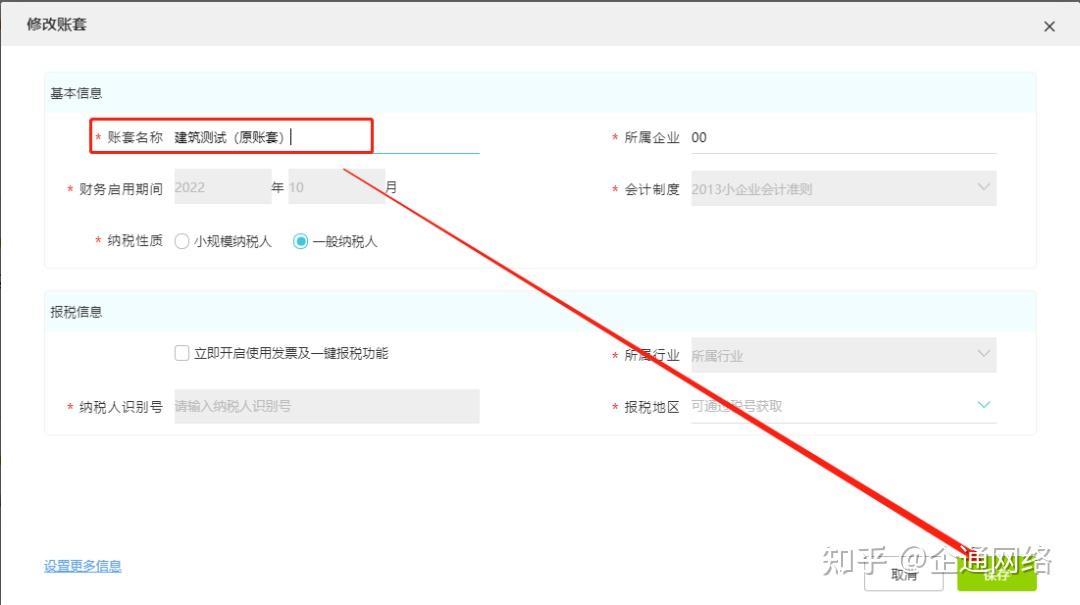Close the 修改账套 dialog
Screen dimensions: 1080x605
coord(1049,26)
